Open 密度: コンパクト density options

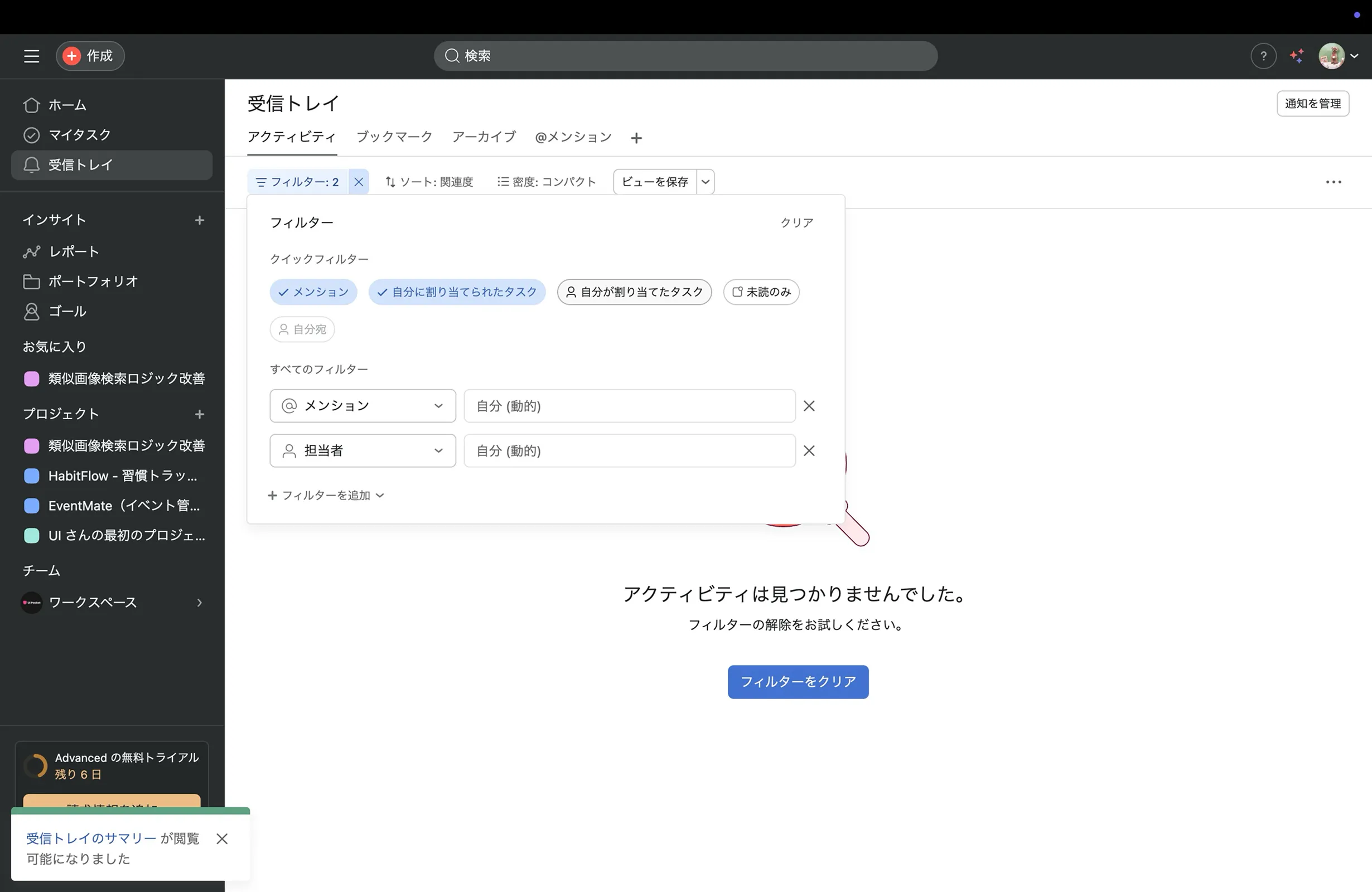point(547,182)
